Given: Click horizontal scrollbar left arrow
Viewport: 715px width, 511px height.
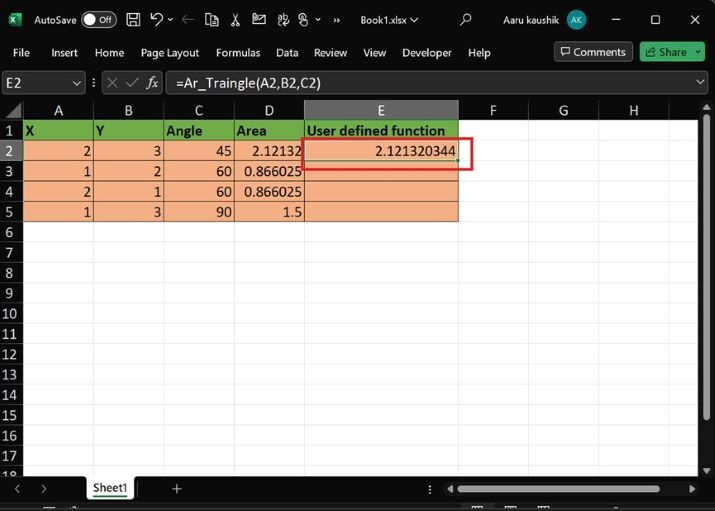Looking at the screenshot, I should pyautogui.click(x=450, y=489).
